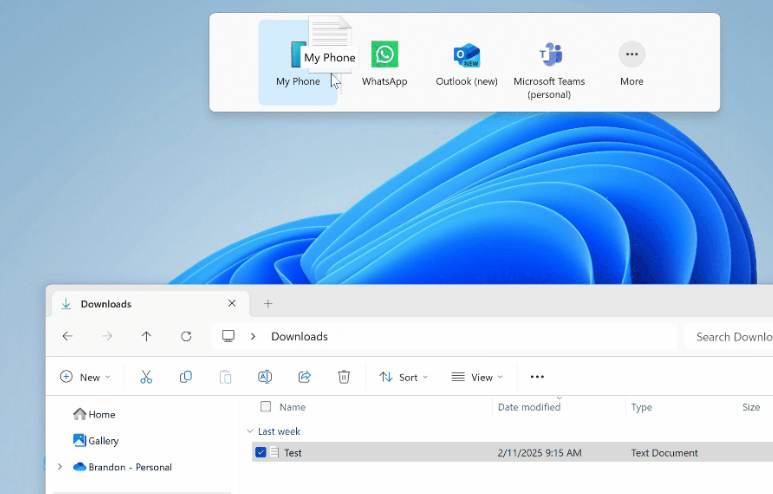Screen dimensions: 773x494
Task: Open the View dropdown
Action: click(x=477, y=377)
